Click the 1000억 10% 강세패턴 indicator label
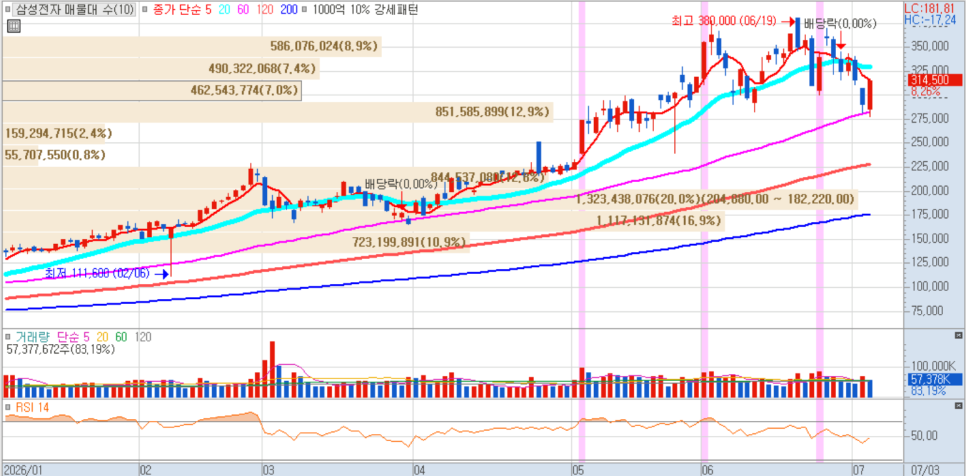 tap(366, 10)
